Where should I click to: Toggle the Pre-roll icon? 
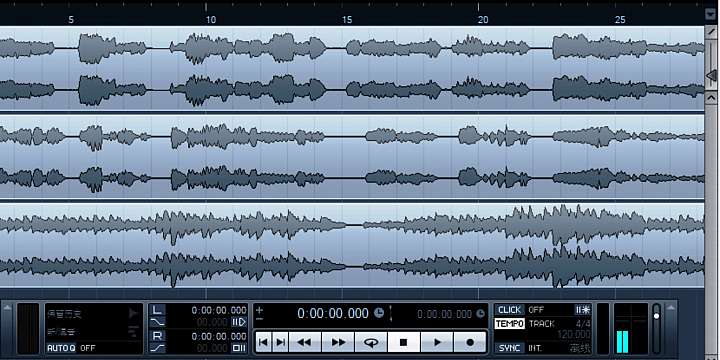click(239, 321)
